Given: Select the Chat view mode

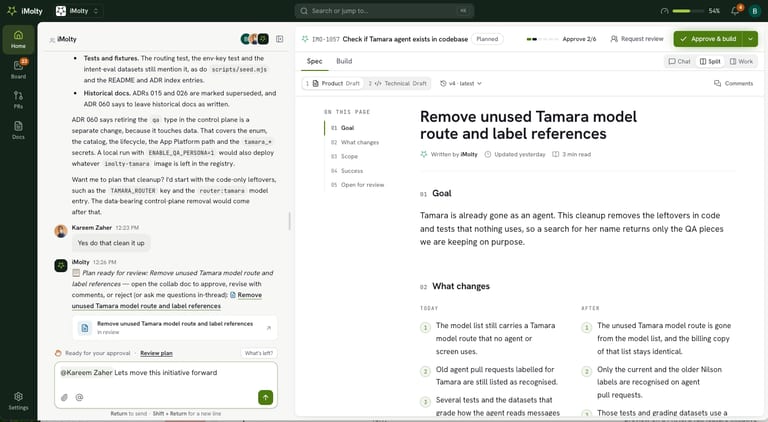Looking at the screenshot, I should click(679, 61).
